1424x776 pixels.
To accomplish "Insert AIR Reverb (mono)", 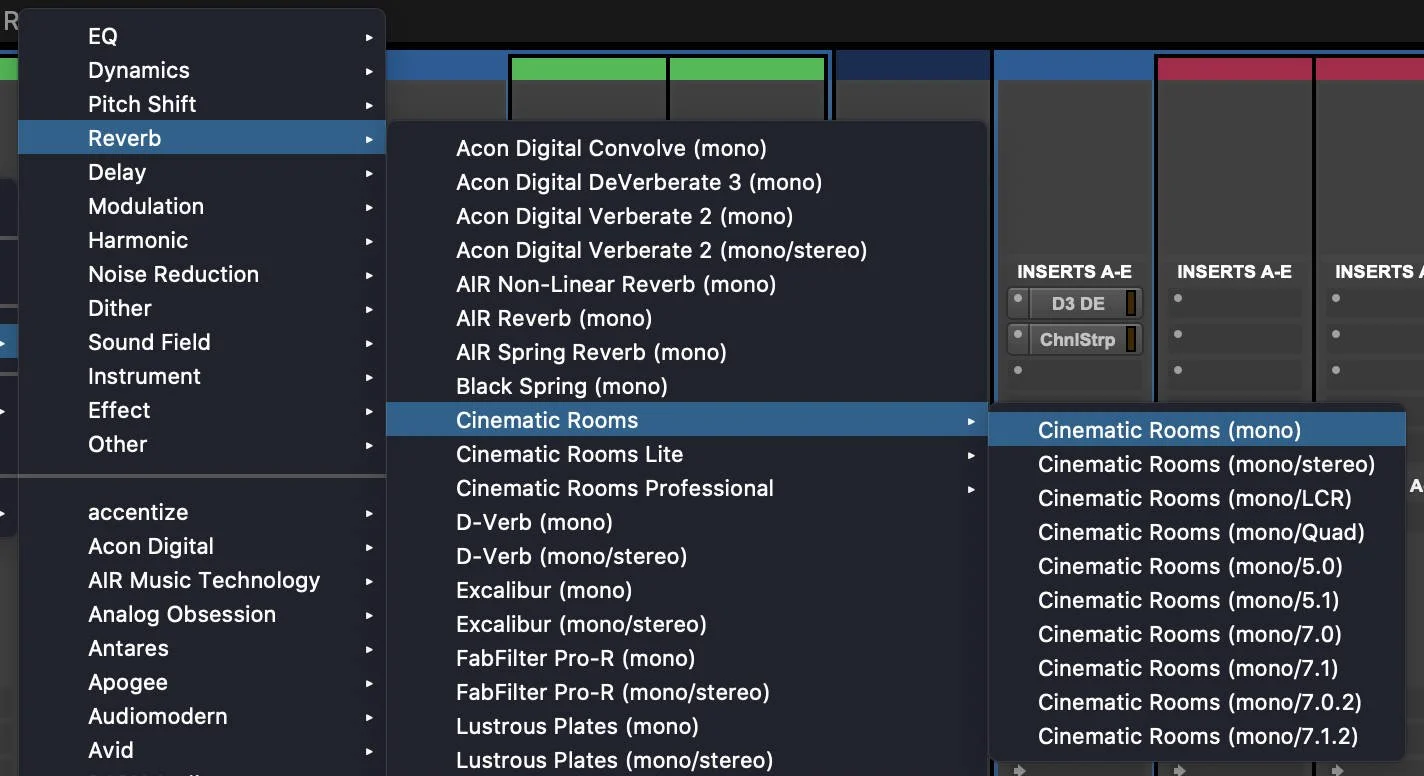I will [x=687, y=318].
